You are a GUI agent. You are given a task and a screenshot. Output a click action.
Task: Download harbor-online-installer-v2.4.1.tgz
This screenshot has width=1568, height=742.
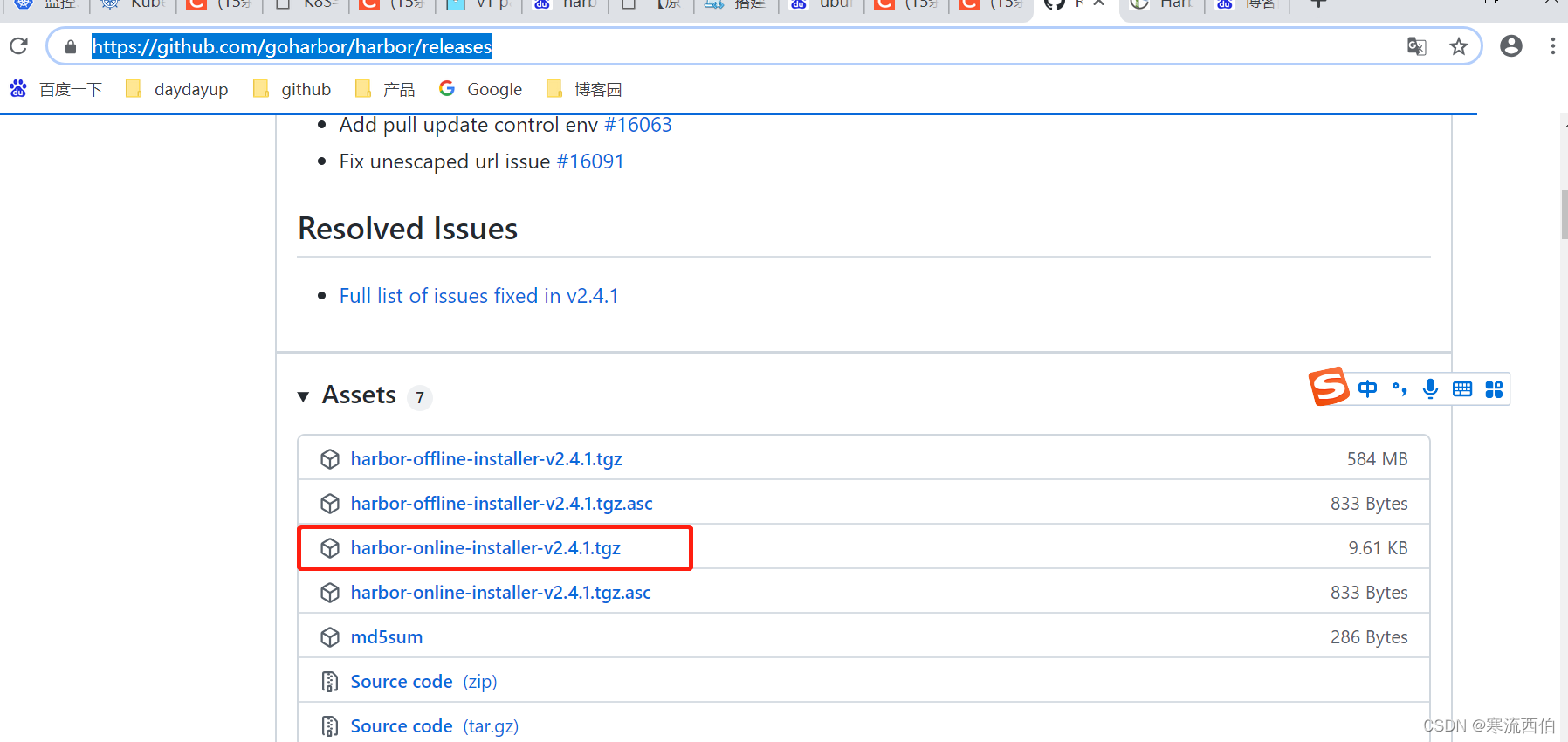pos(485,548)
